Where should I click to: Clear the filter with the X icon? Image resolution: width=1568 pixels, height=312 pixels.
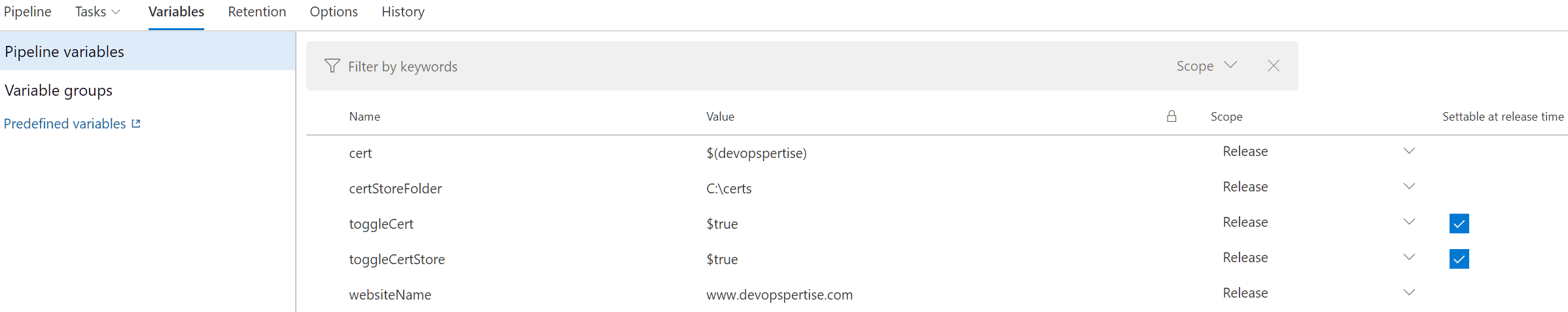1274,66
